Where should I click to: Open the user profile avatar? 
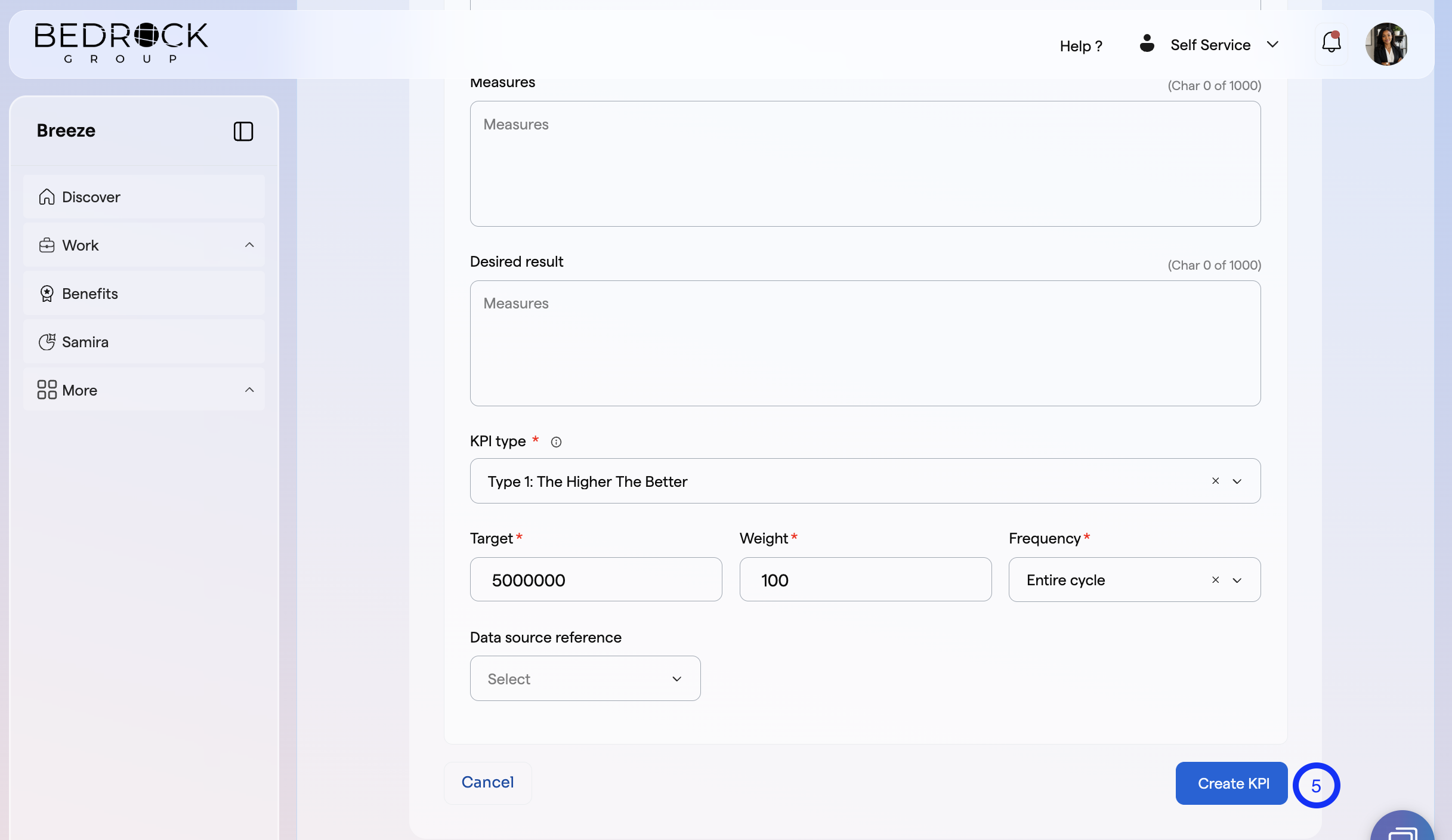click(1386, 44)
